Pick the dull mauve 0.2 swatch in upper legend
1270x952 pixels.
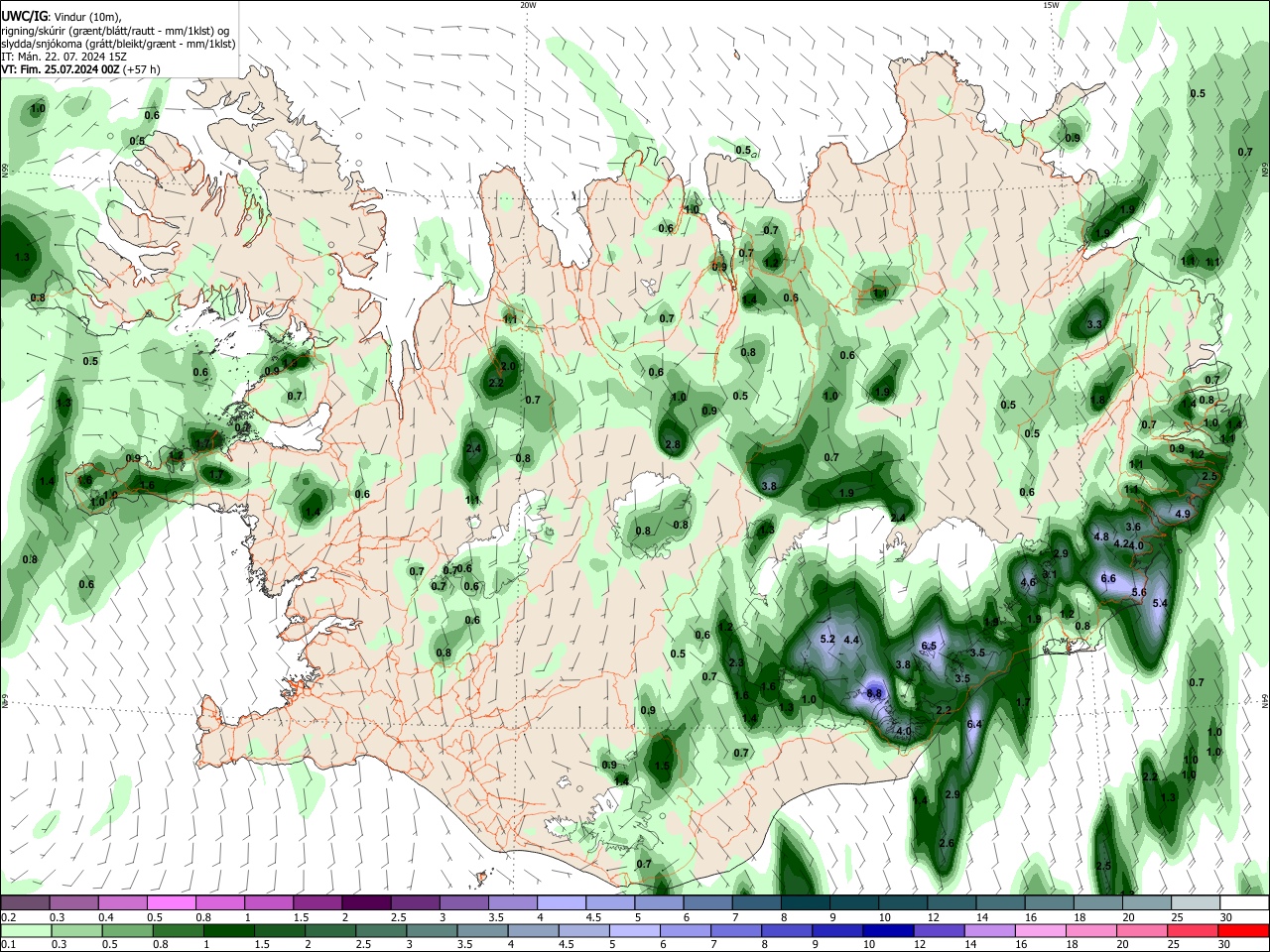(x=25, y=903)
